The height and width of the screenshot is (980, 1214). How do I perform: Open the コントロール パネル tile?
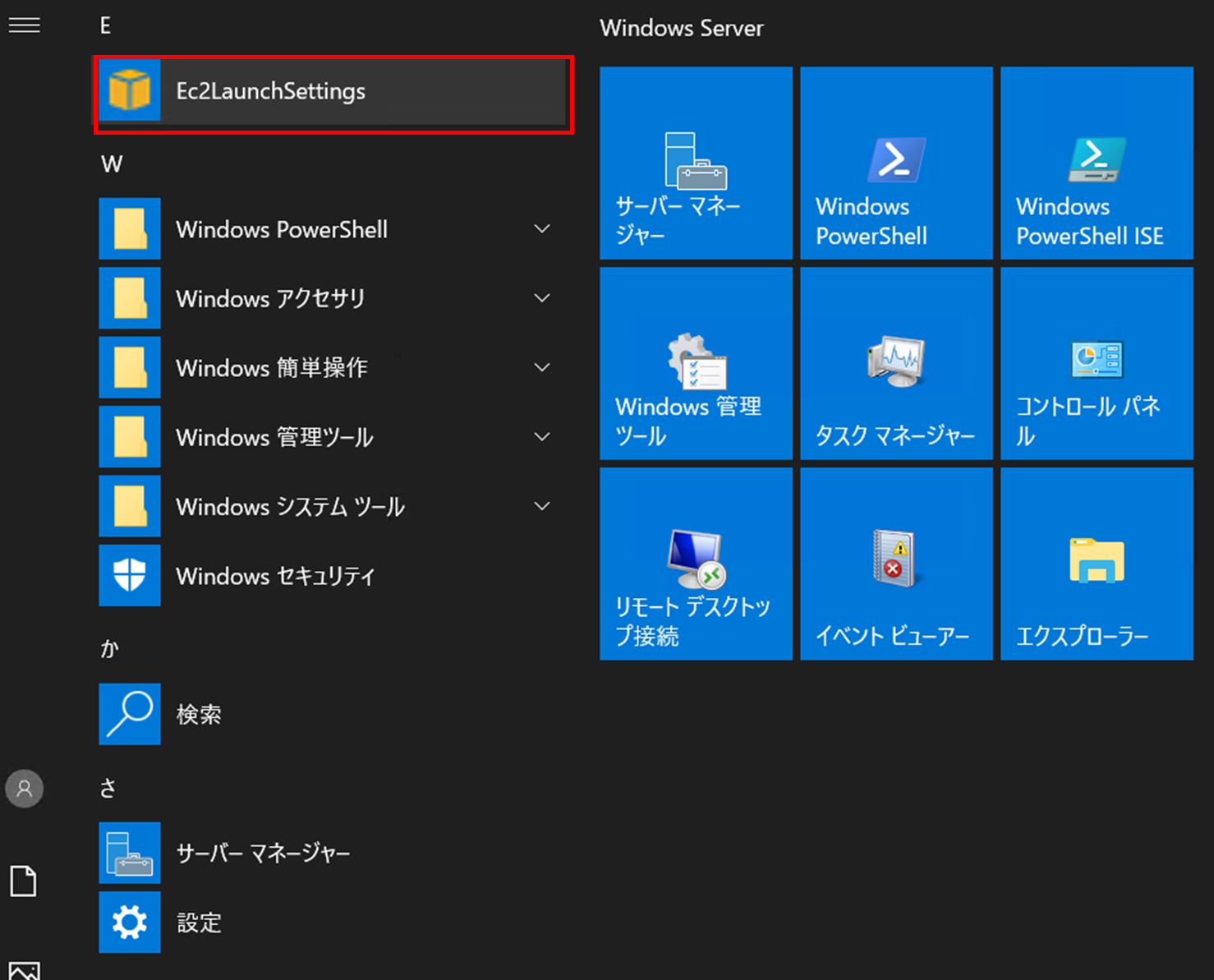tap(1097, 364)
